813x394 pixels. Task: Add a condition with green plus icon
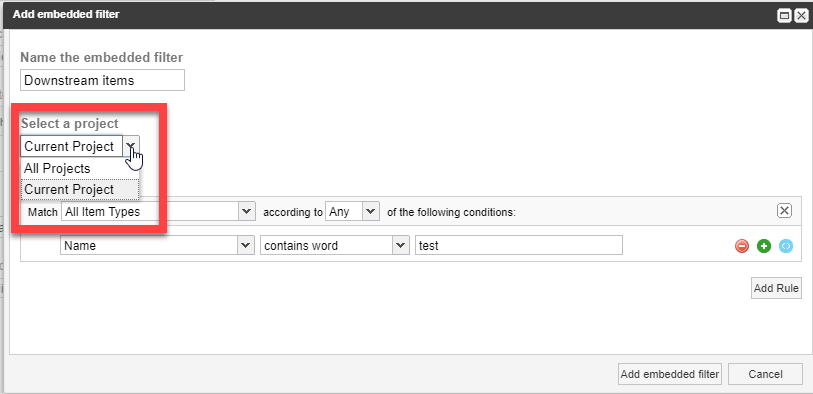pos(764,246)
